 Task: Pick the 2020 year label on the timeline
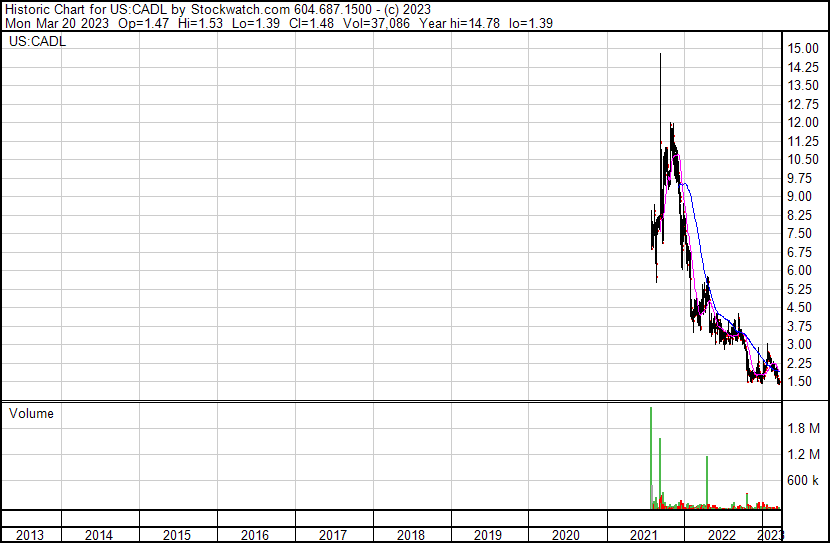[x=566, y=535]
